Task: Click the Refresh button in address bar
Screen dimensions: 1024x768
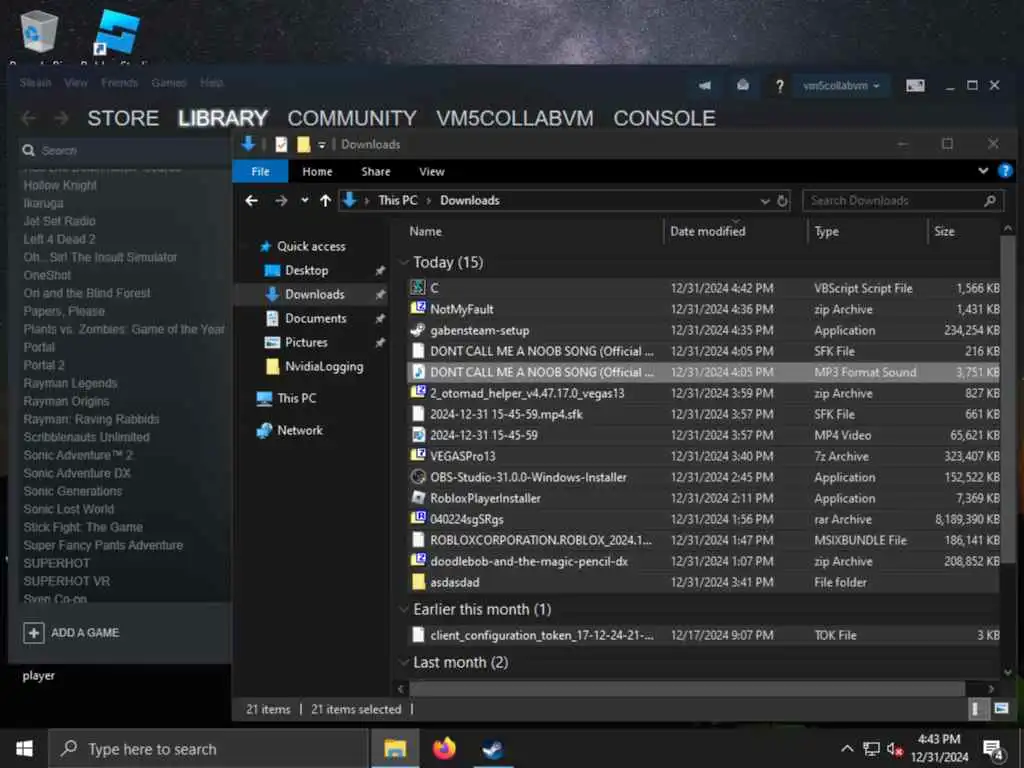Action: [x=782, y=201]
